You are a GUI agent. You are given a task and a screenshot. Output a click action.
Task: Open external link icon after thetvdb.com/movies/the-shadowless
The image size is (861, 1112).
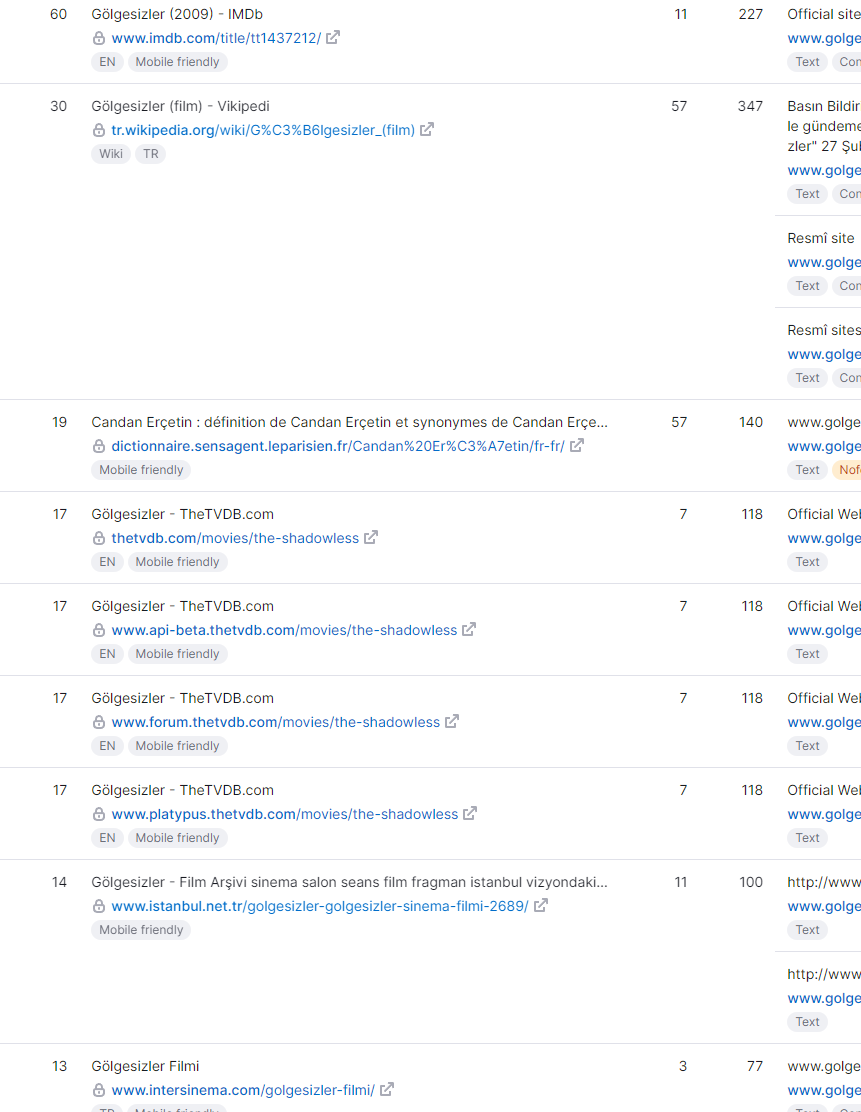click(371, 538)
